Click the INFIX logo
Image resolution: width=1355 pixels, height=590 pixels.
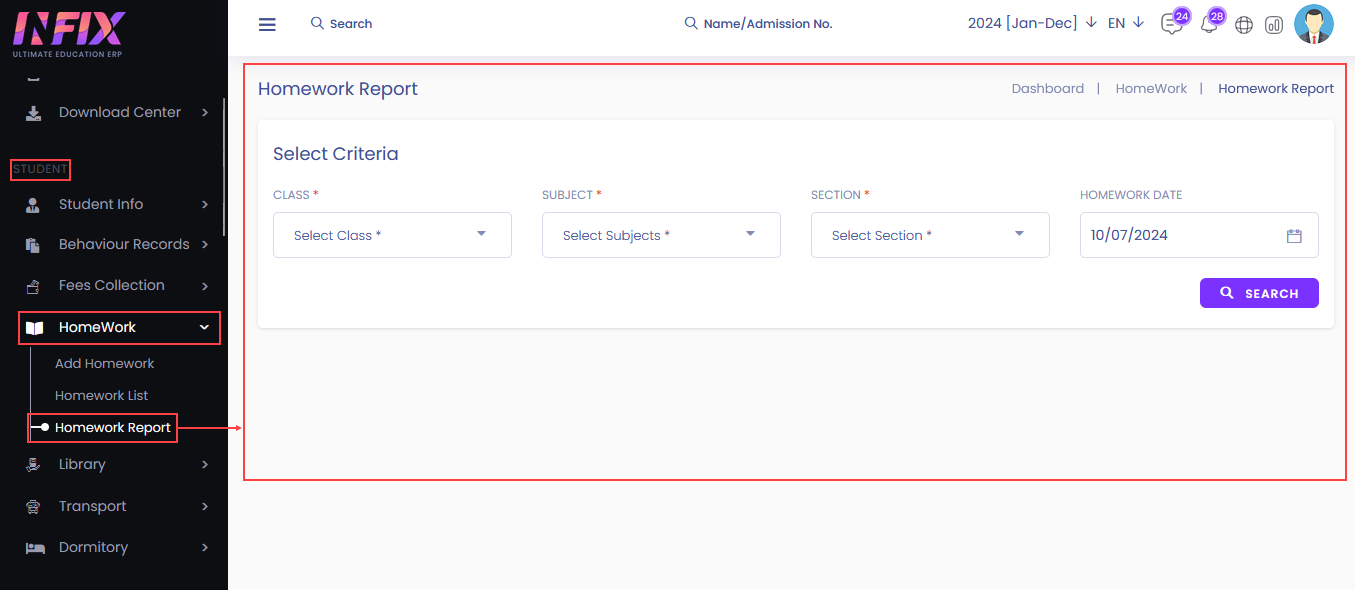pos(69,34)
